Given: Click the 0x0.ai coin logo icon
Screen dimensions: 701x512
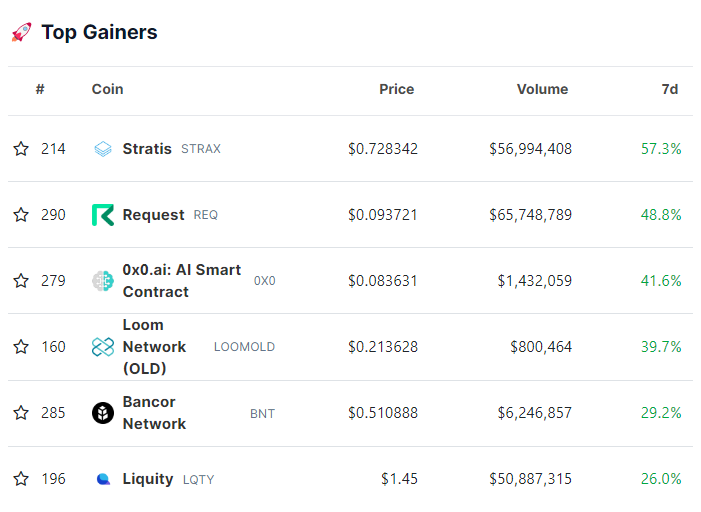Looking at the screenshot, I should 103,281.
